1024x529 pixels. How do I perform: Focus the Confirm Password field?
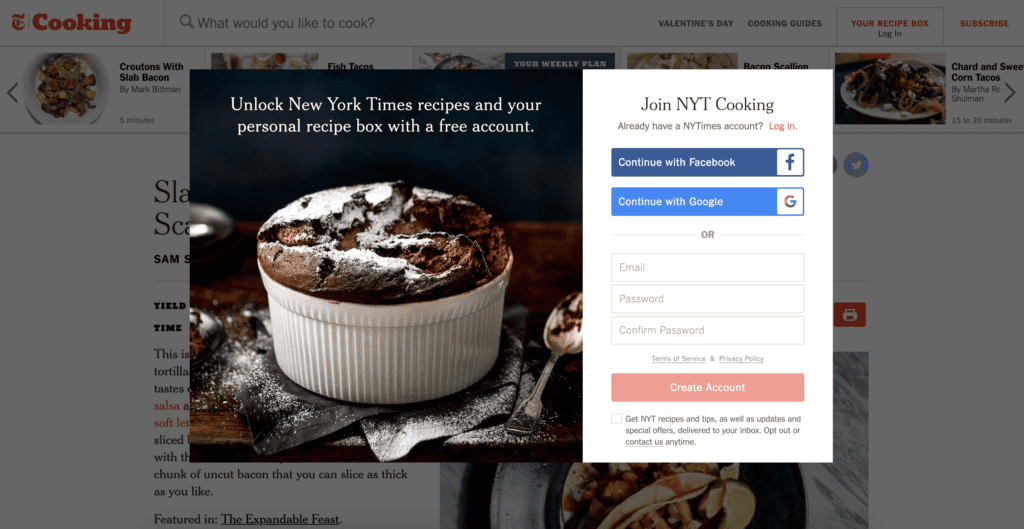[707, 330]
